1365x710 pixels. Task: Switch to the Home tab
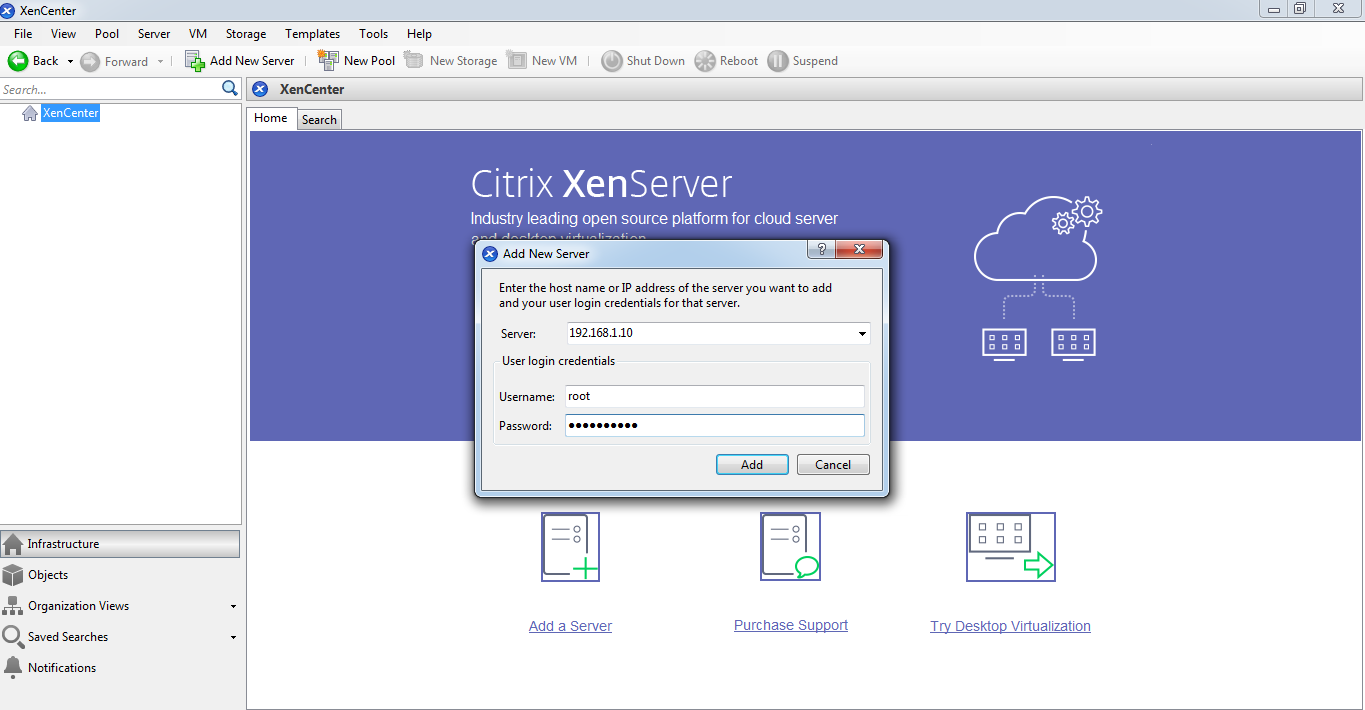271,118
